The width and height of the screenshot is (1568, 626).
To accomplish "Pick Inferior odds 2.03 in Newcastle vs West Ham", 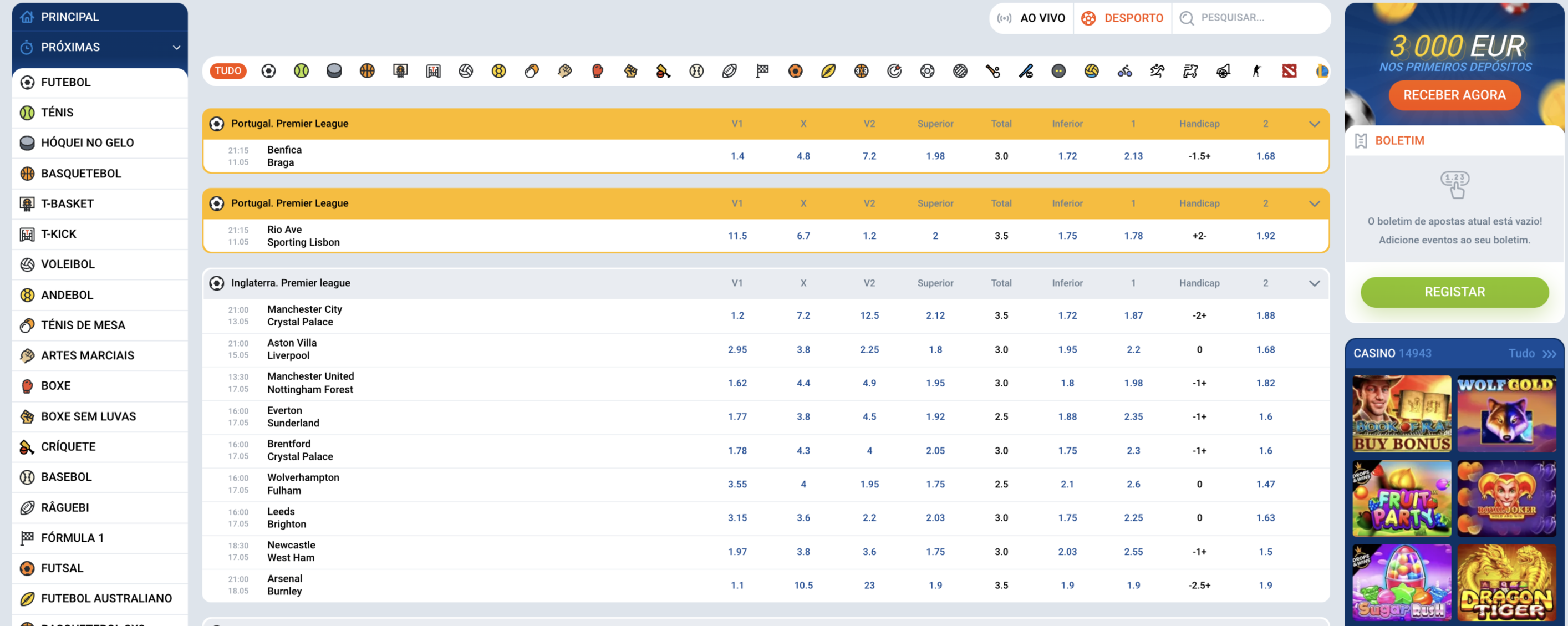I will [x=1068, y=552].
